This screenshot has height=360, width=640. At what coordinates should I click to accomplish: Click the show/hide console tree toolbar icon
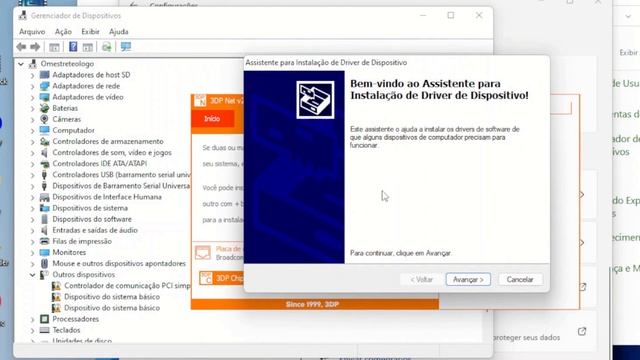point(54,47)
